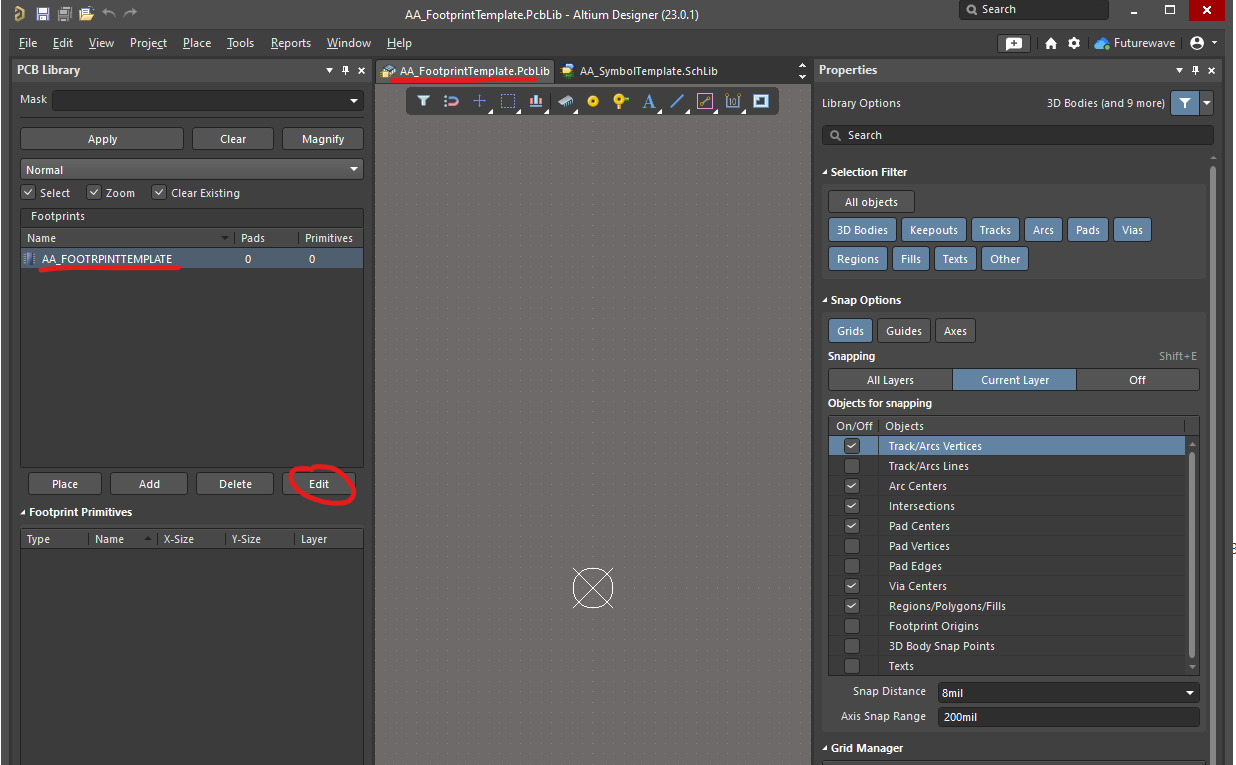
Task: Open the comments icon in the title bar
Action: 1014,43
